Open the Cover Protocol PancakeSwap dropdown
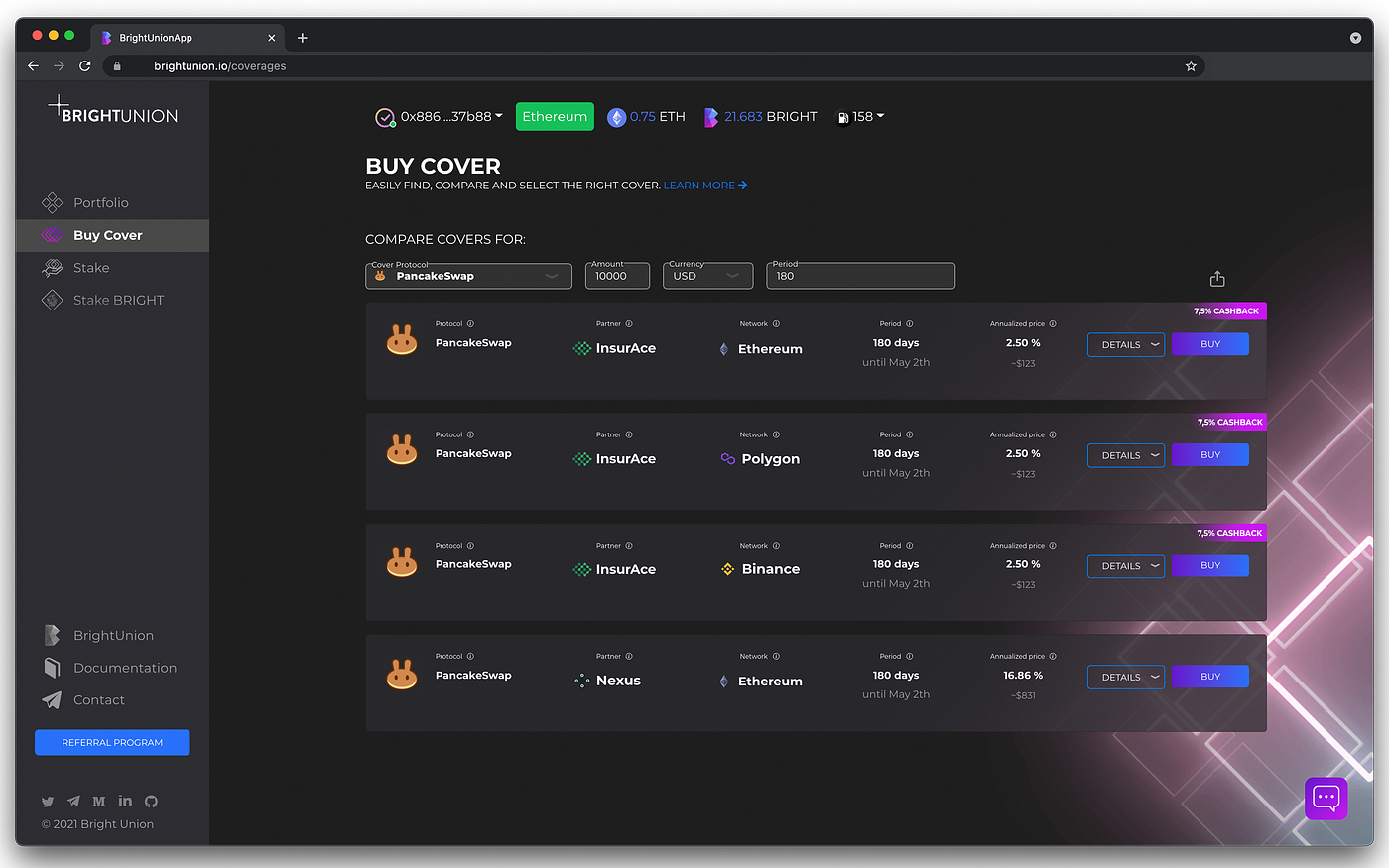This screenshot has height=868, width=1389. coord(468,276)
